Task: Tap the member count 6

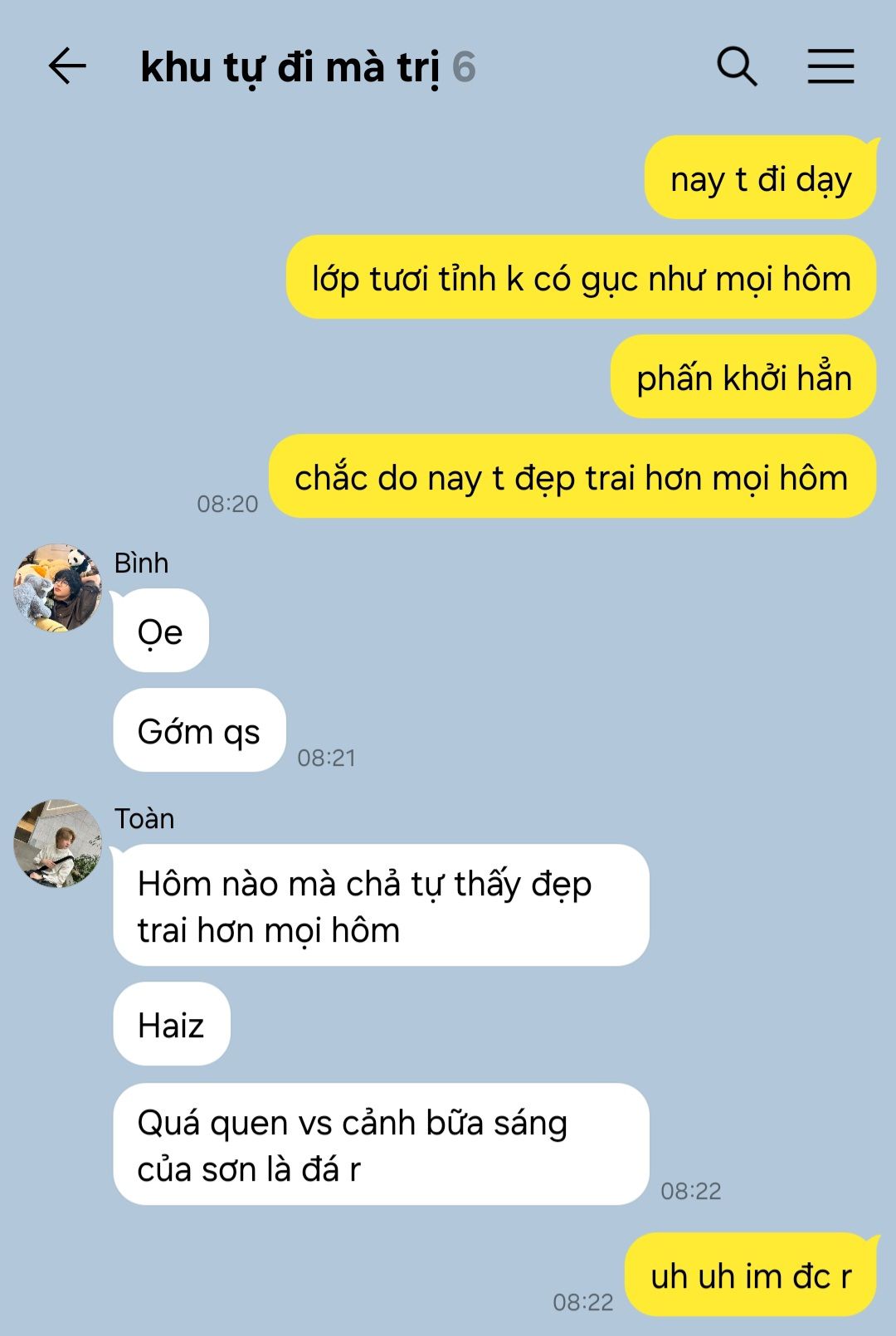Action: (464, 67)
